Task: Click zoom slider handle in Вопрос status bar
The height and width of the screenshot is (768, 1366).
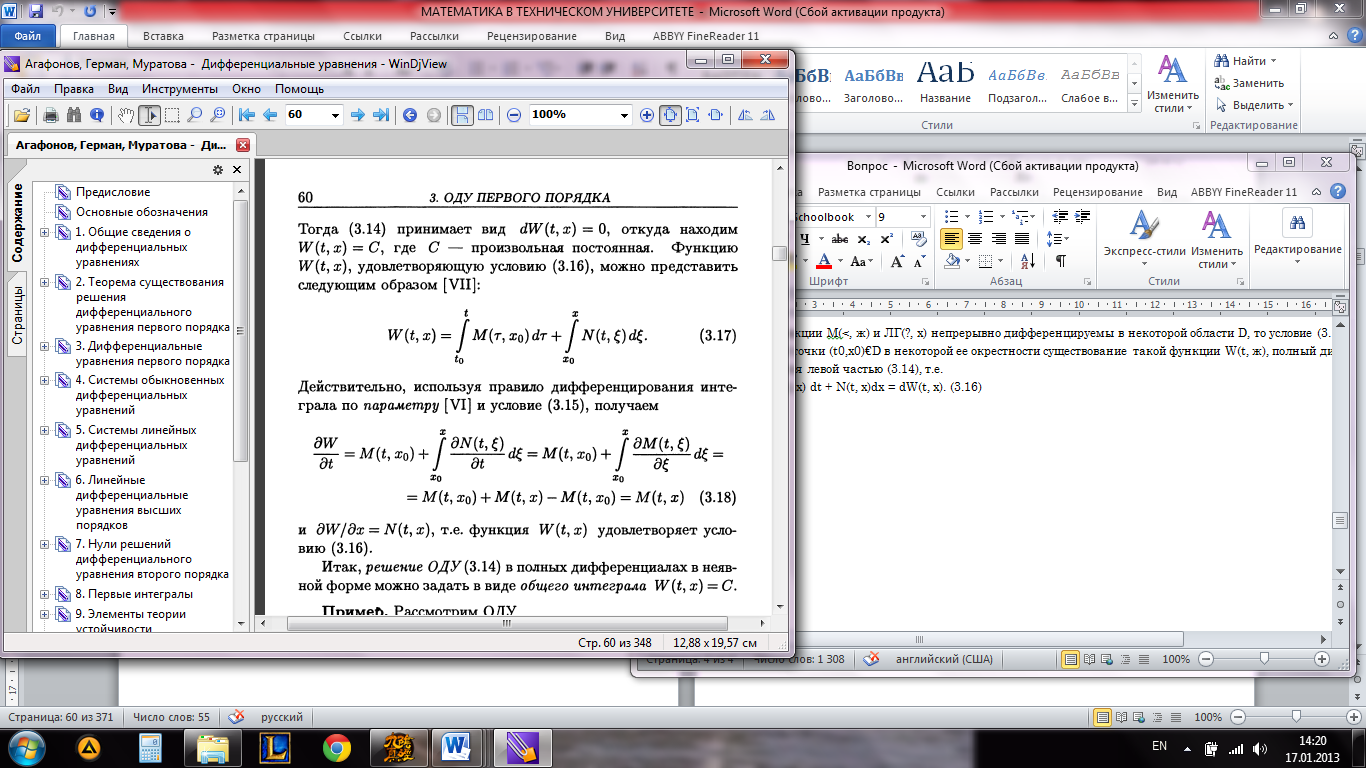Action: coord(1265,659)
